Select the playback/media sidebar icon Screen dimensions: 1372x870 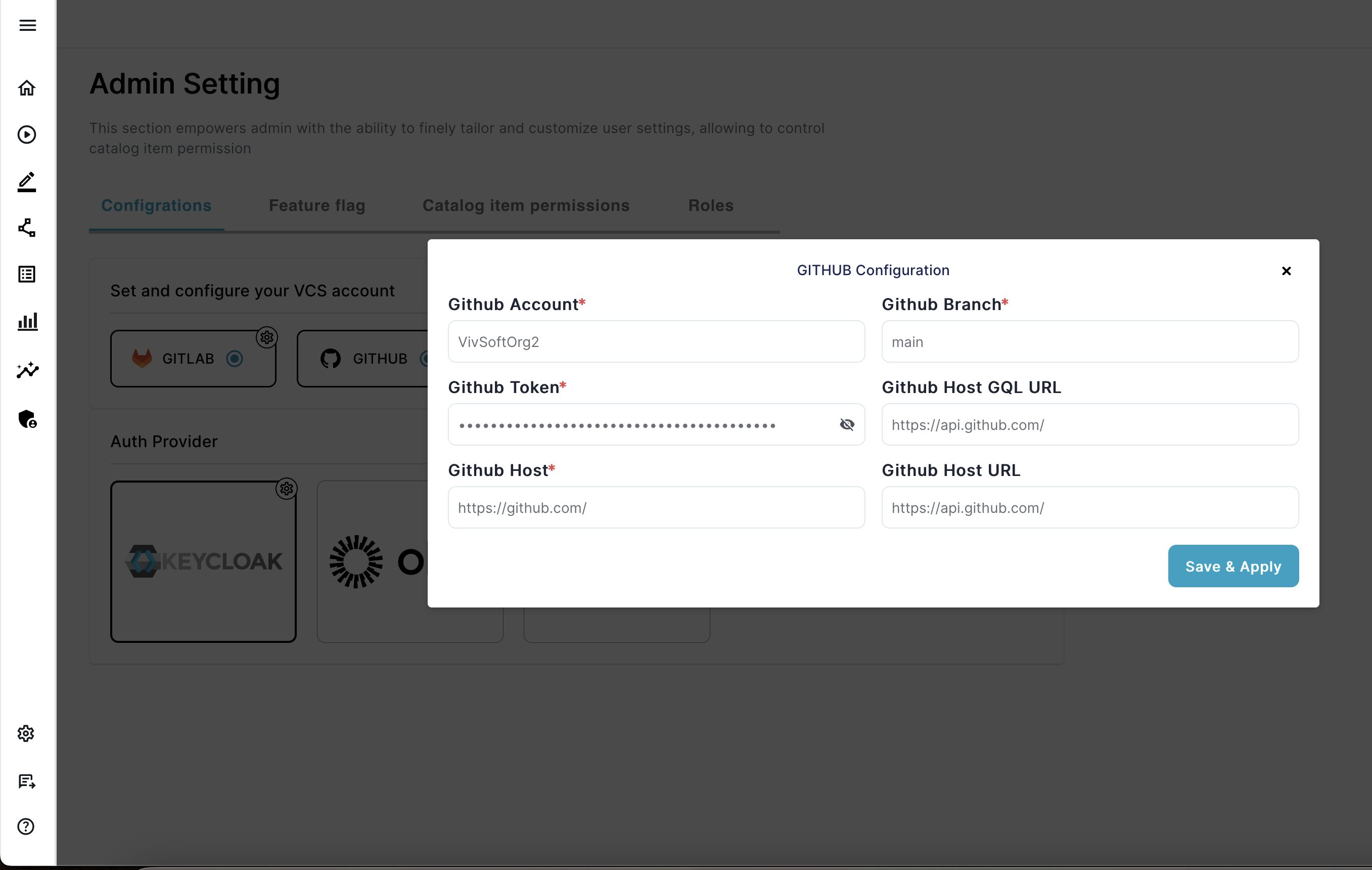tap(28, 134)
